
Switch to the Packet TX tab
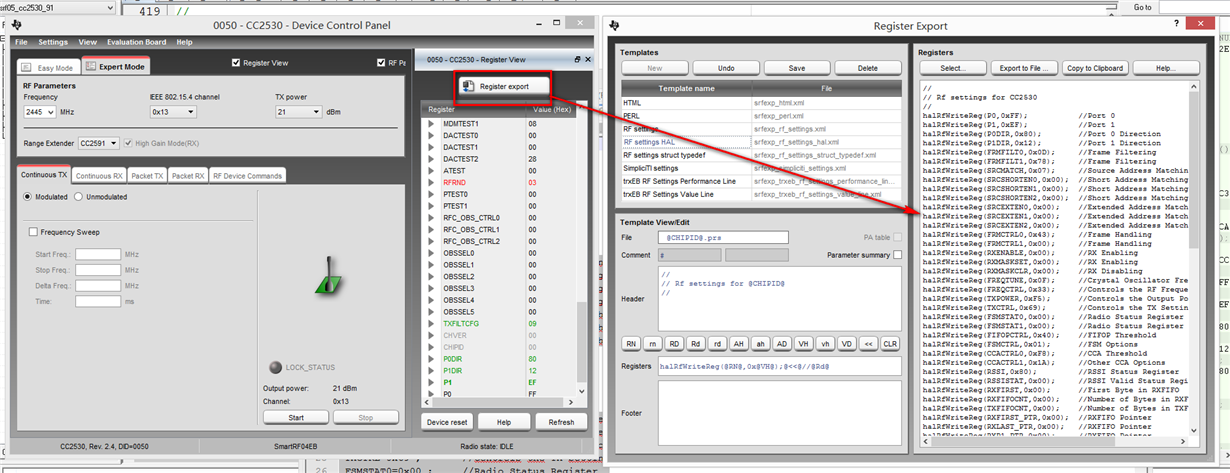148,175
